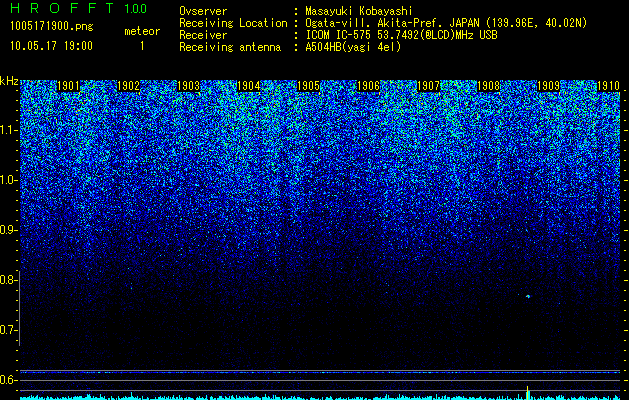Click the Ogata-vill. Akita-Pref. JAPAN location text

pyautogui.click(x=446, y=23)
